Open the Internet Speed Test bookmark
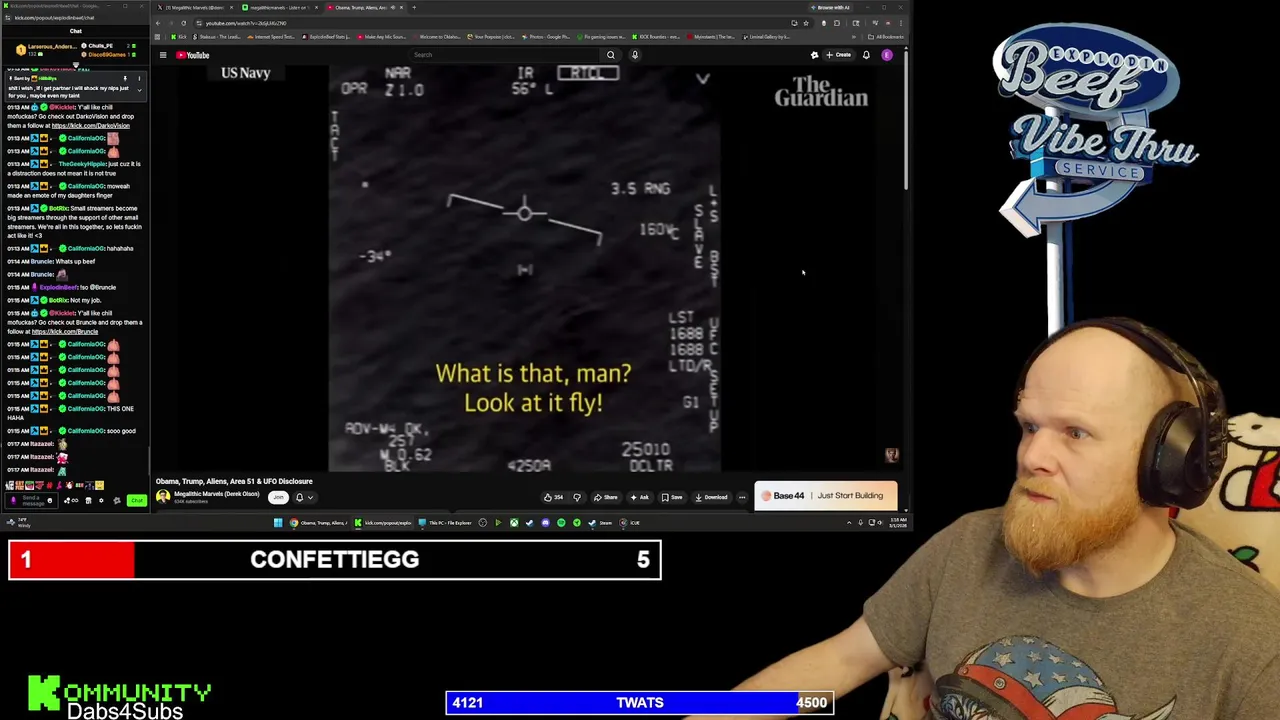The height and width of the screenshot is (720, 1280). point(272,37)
